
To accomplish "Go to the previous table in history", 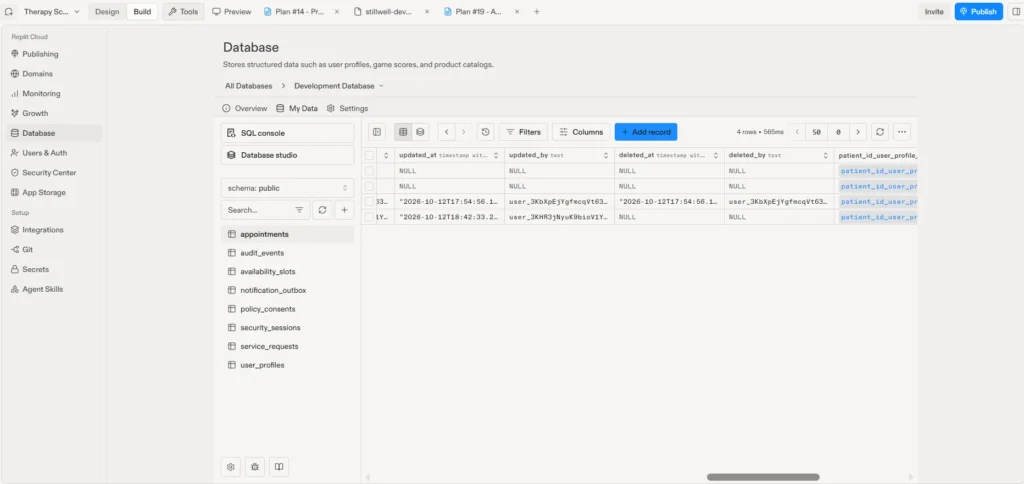I will click(x=446, y=132).
